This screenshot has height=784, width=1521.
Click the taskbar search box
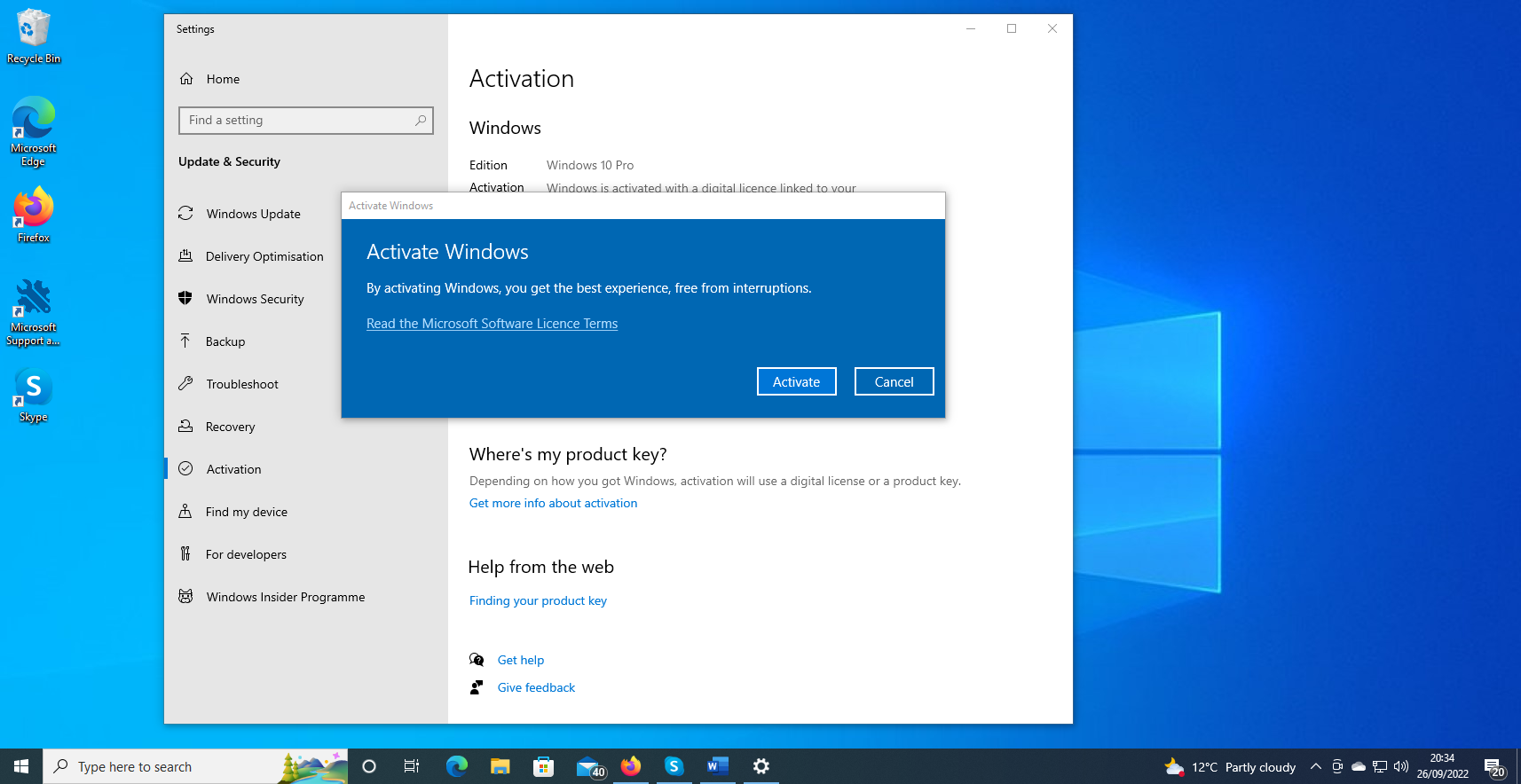195,766
